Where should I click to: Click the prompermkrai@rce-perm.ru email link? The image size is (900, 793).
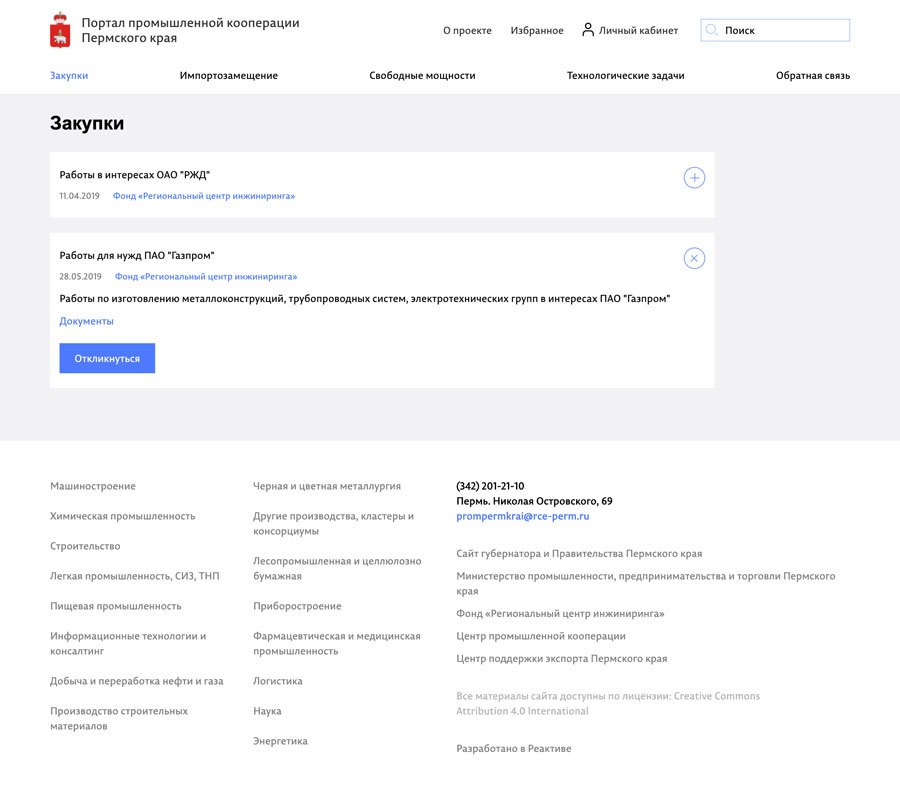point(522,516)
